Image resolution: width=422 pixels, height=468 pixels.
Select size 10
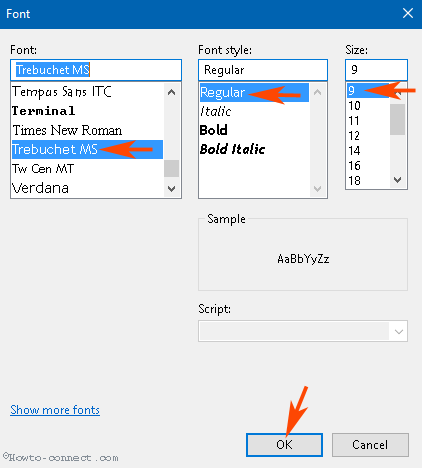[x=368, y=106]
